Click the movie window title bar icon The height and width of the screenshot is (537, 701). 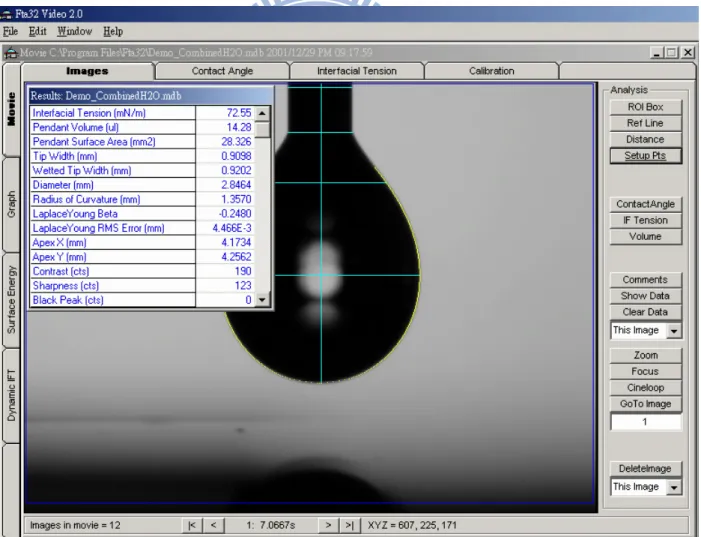tap(10, 53)
